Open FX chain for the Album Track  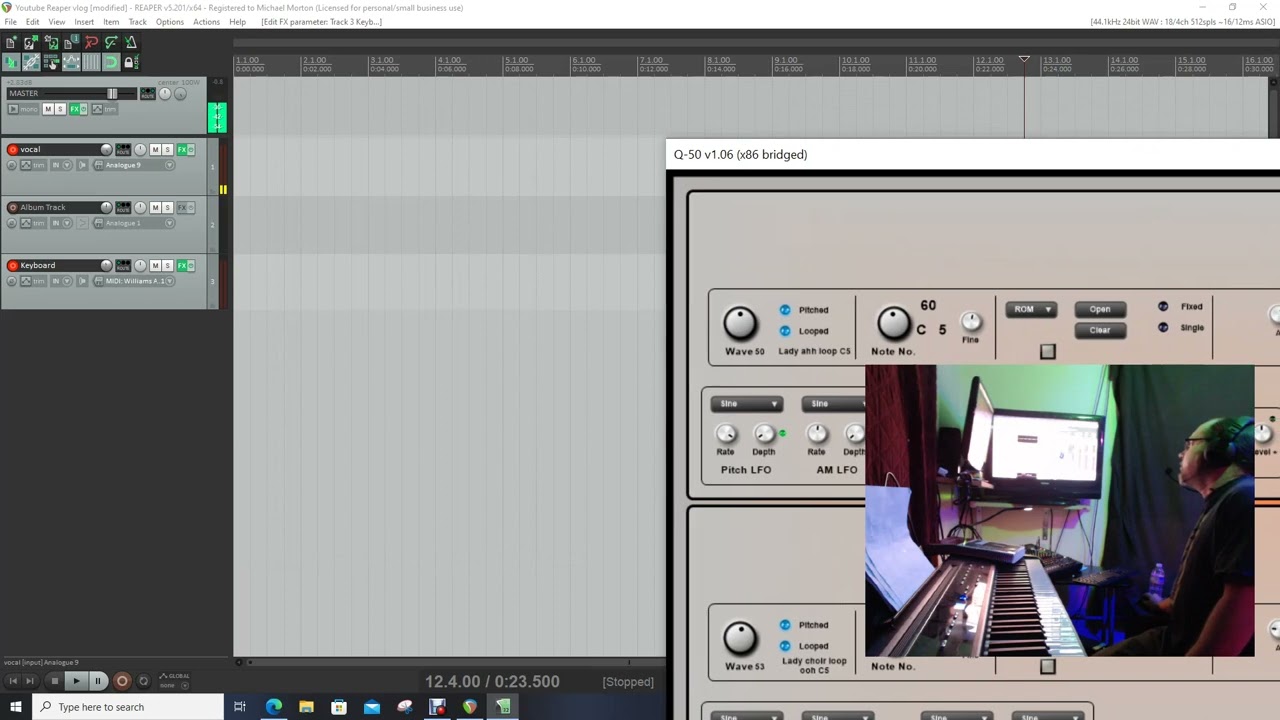click(181, 208)
